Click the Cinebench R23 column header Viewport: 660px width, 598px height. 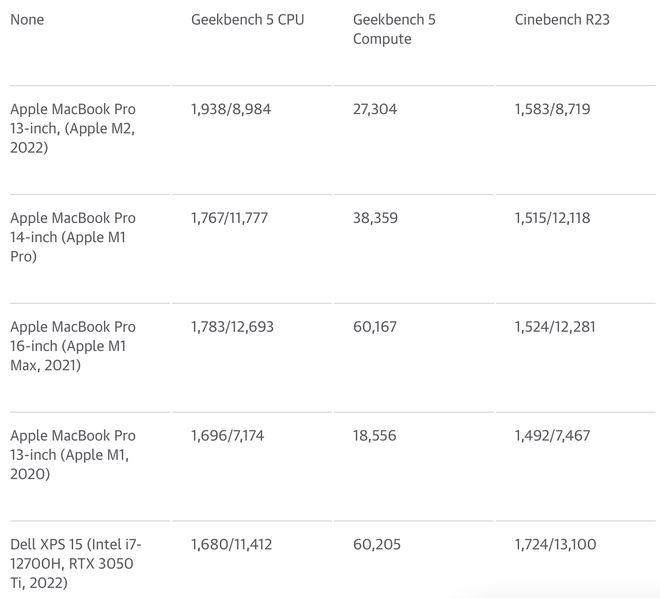[x=561, y=20]
